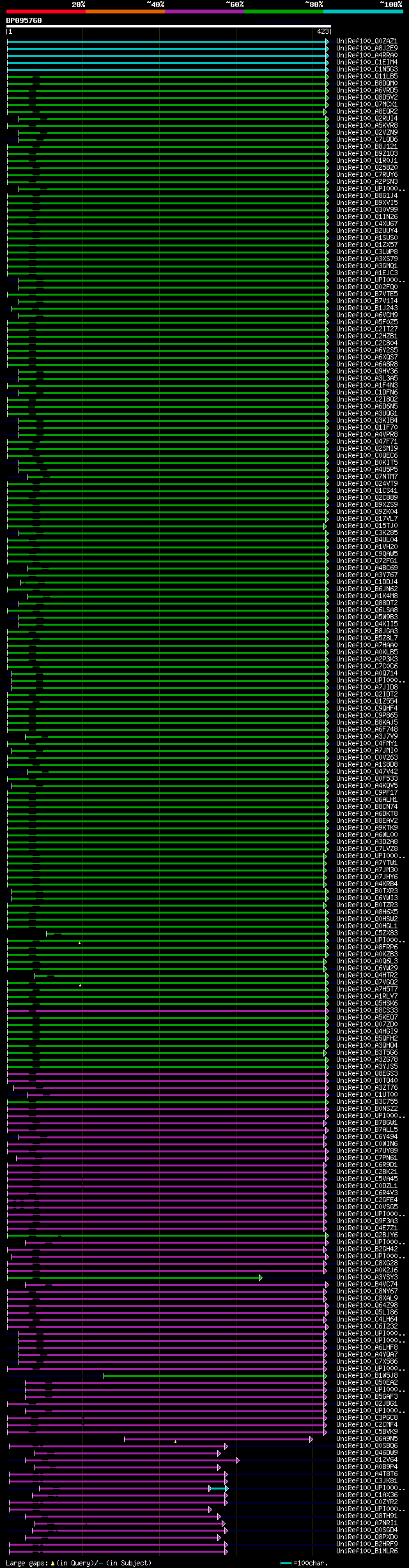Click the UniRef100_A8FRP6 label
This screenshot has height=1568, width=409.
(367, 947)
